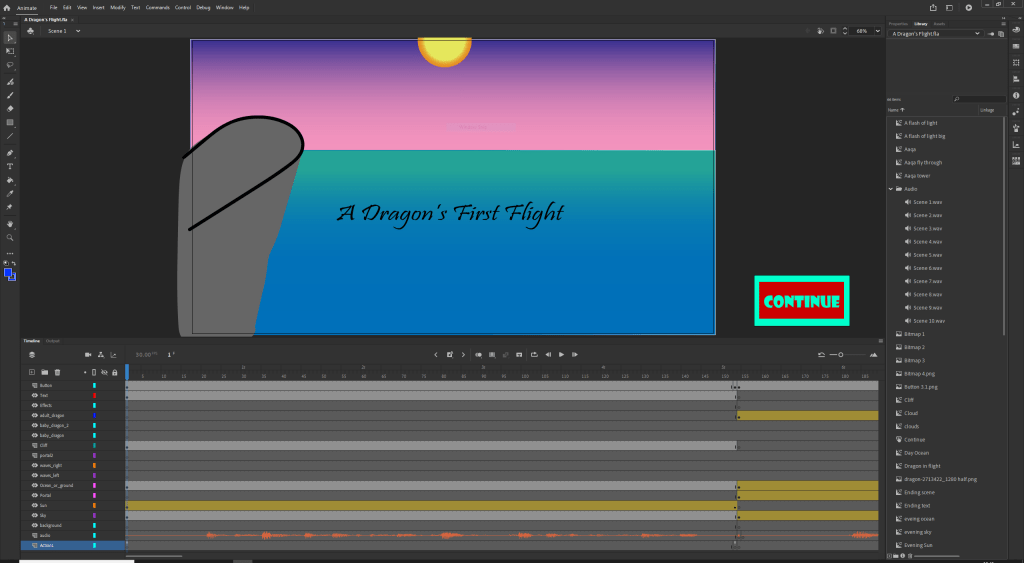The image size is (1024, 563).
Task: Choose the Hand pan tool
Action: [x=10, y=224]
